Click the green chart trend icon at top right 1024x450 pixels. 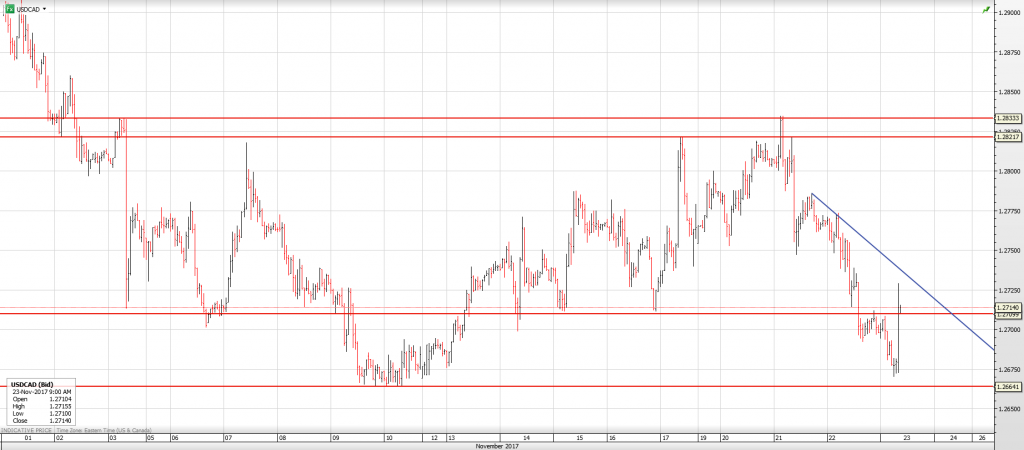click(x=986, y=9)
